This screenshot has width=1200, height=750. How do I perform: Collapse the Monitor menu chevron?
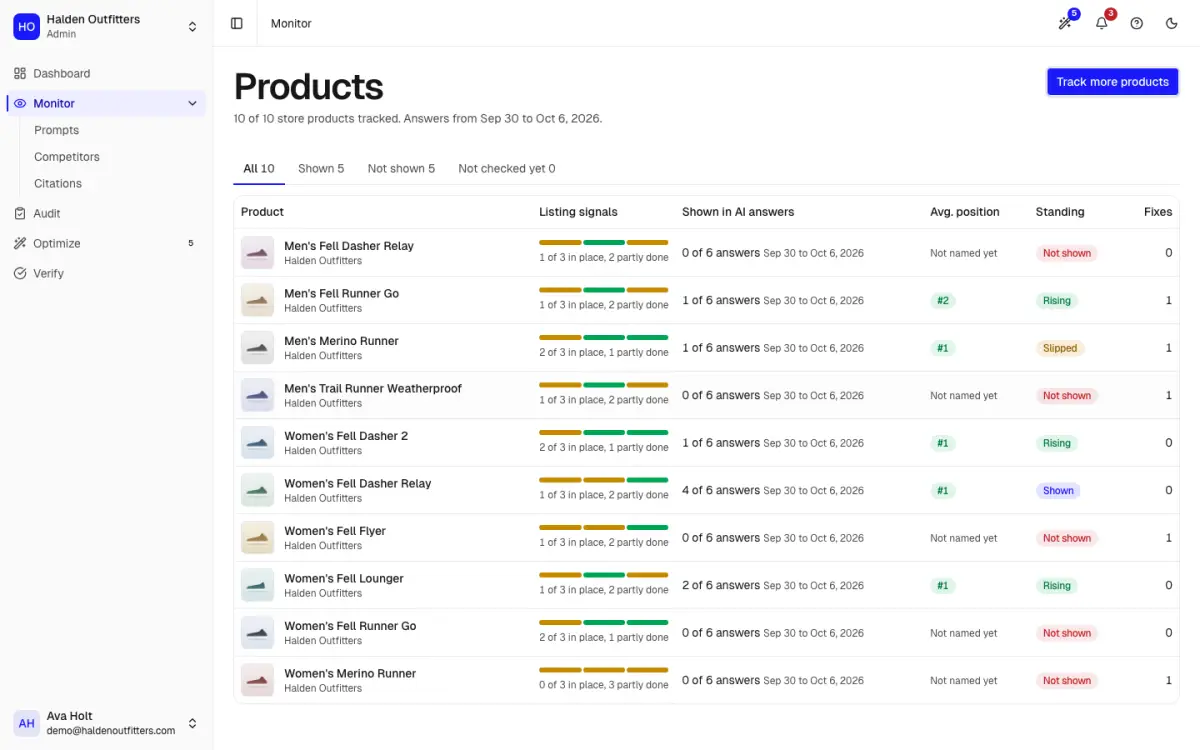(193, 103)
